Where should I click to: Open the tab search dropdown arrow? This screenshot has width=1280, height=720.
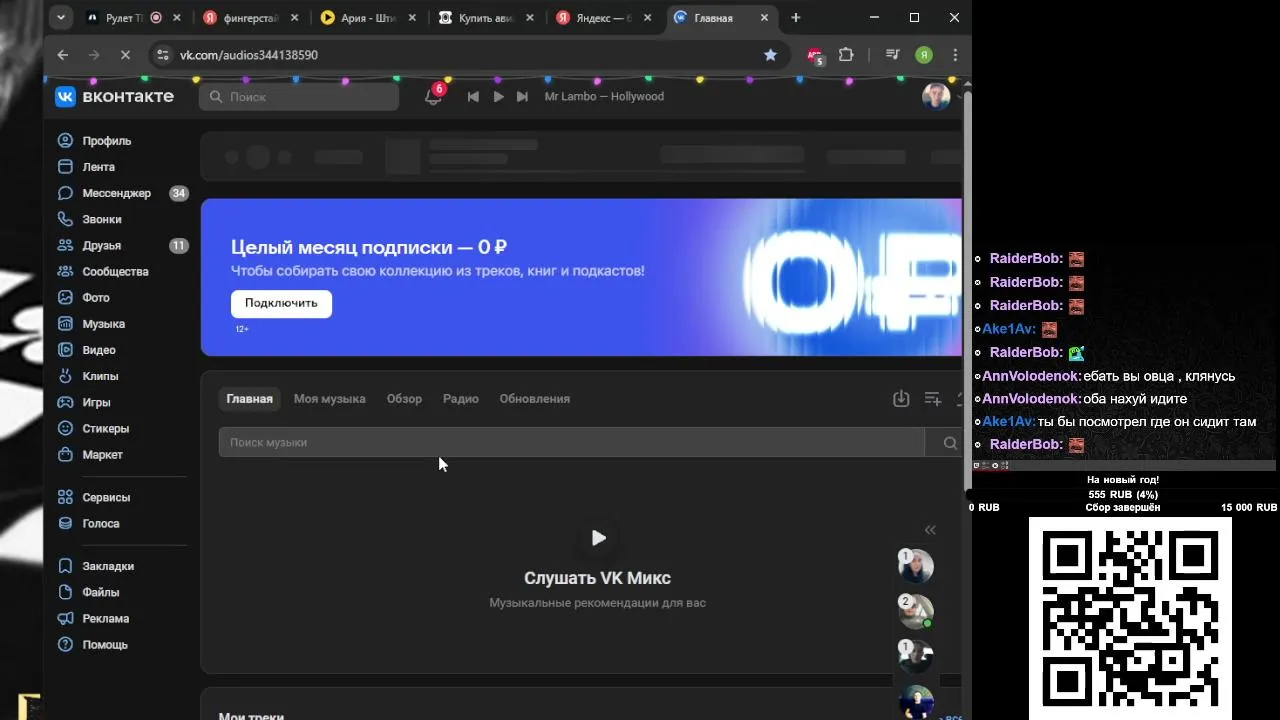pos(61,18)
